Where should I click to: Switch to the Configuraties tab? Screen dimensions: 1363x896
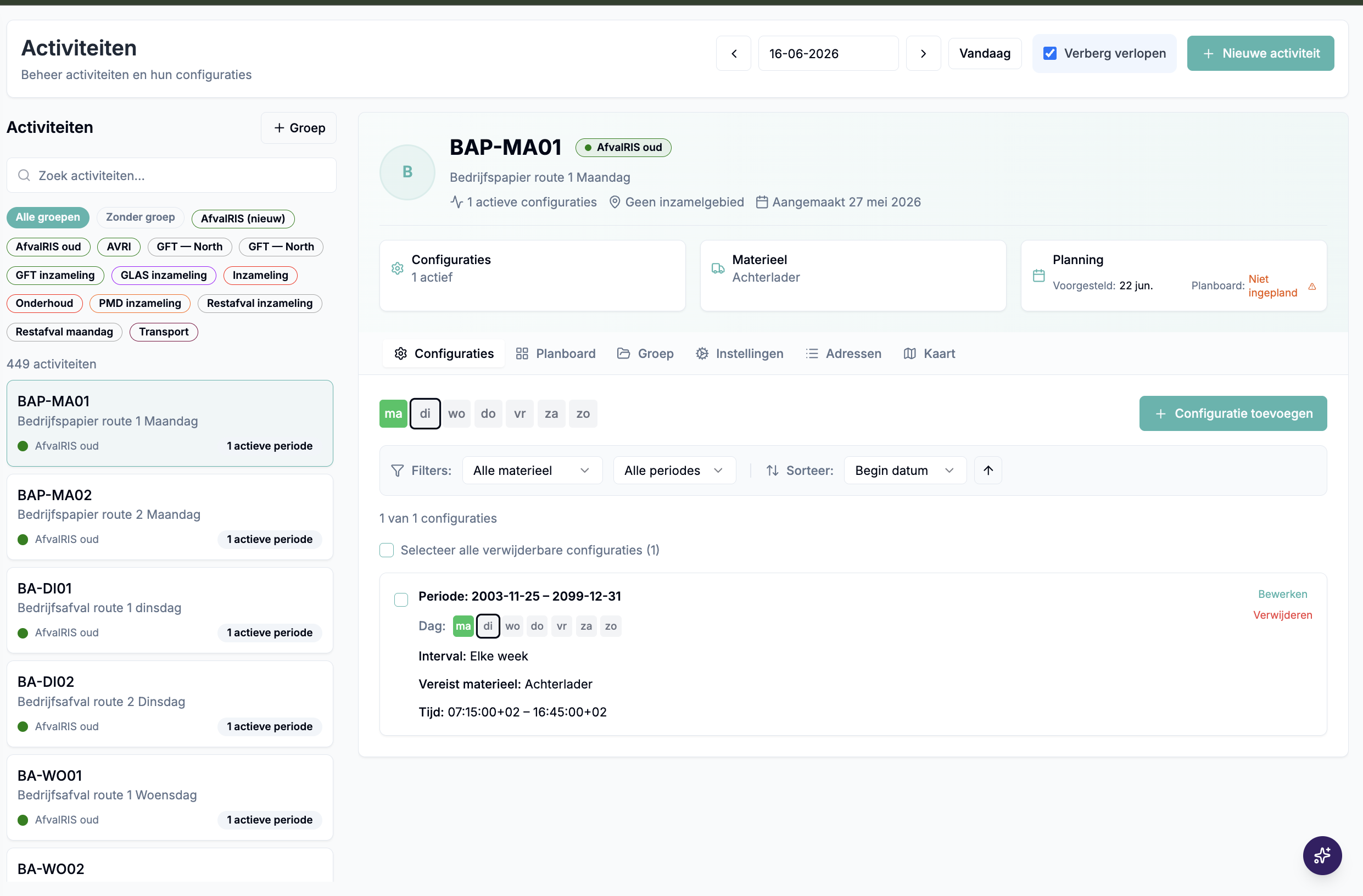(x=444, y=353)
